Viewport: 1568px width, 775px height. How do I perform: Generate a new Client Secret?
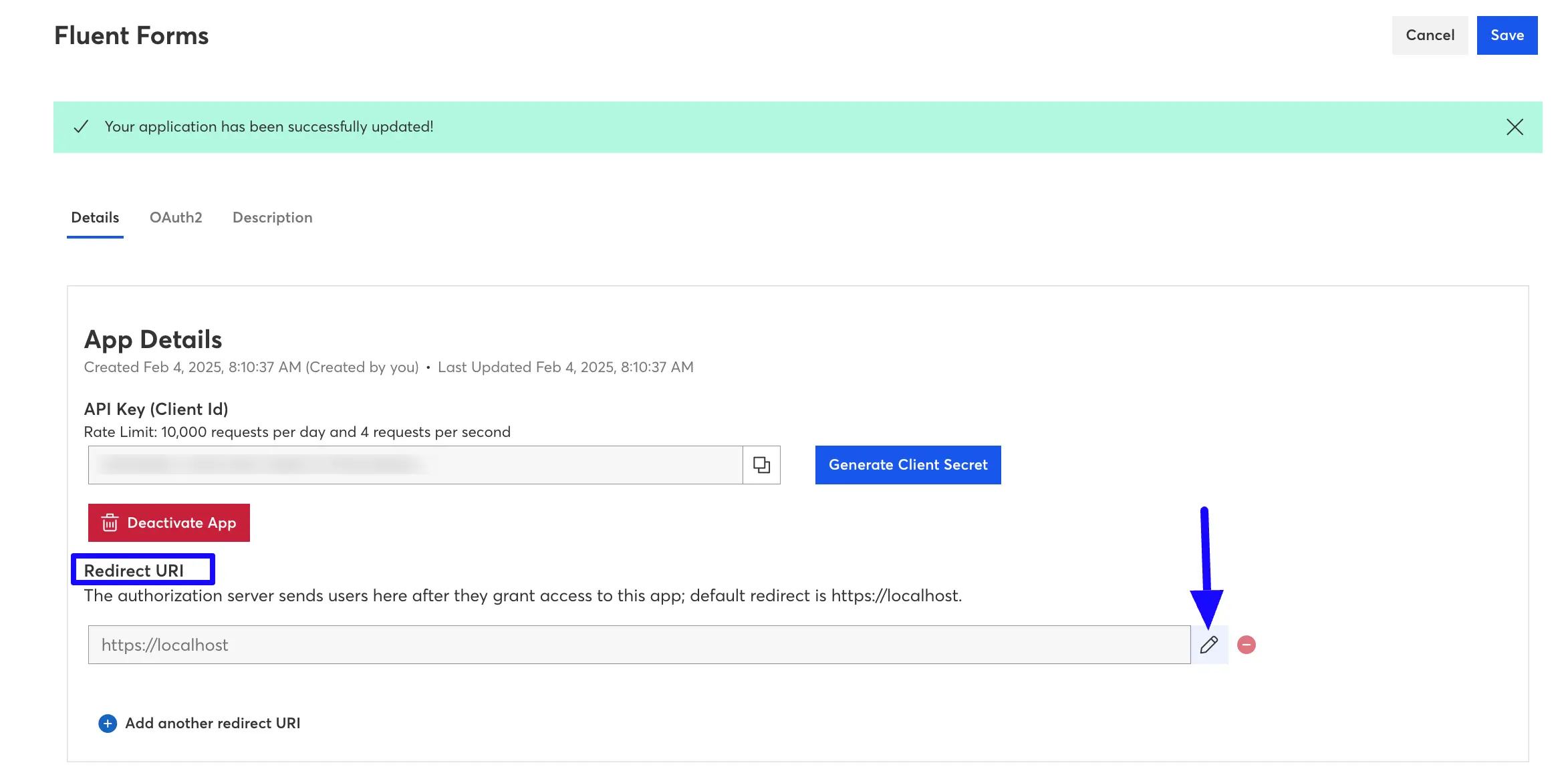[908, 465]
